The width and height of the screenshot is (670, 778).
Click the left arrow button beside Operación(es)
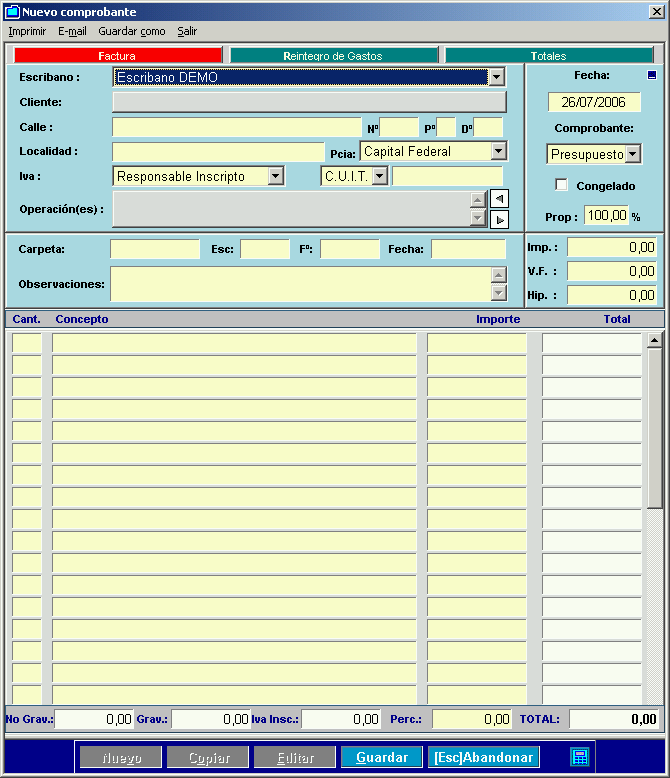click(x=499, y=199)
